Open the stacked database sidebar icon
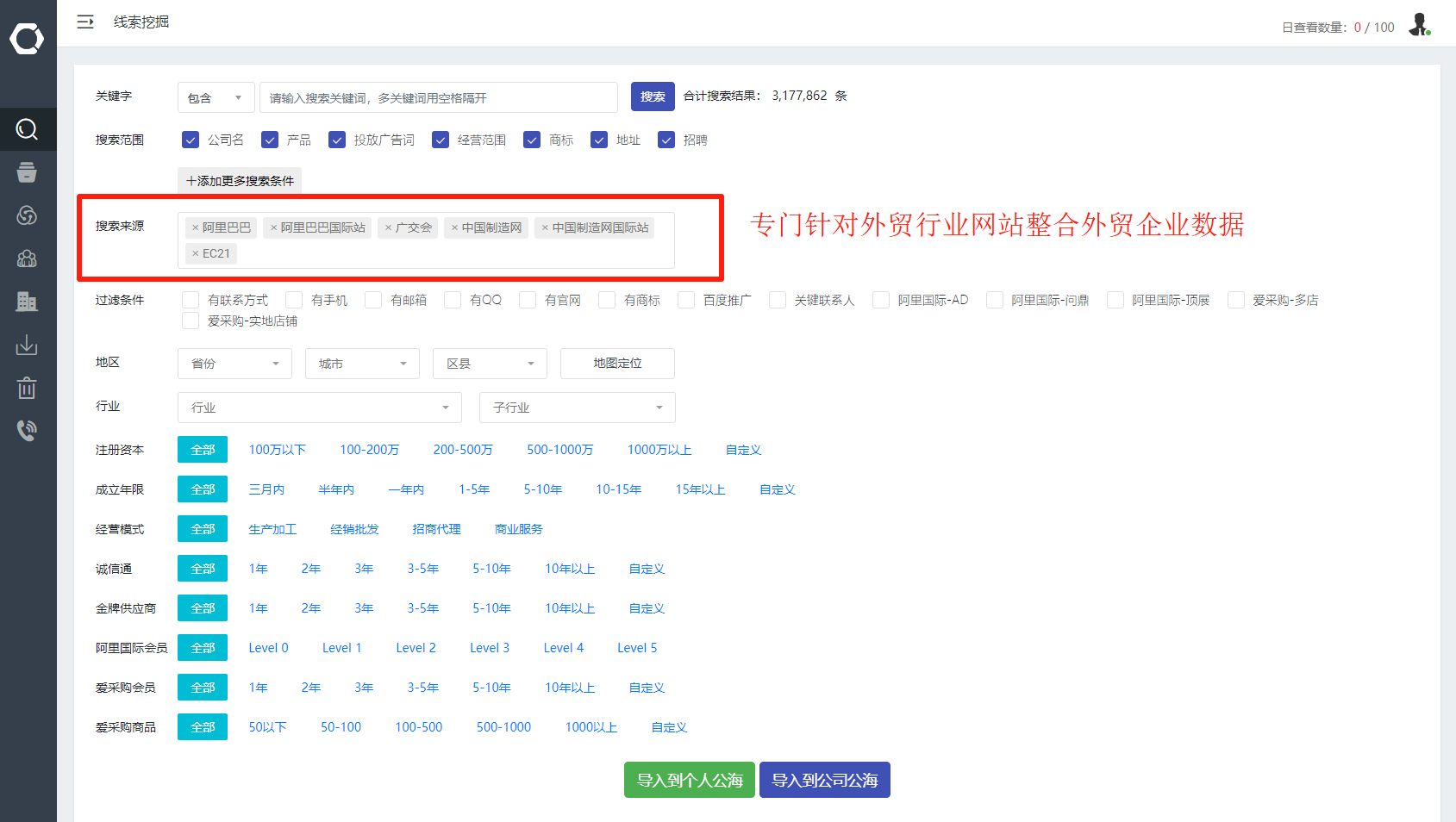The width and height of the screenshot is (1456, 822). point(27,172)
